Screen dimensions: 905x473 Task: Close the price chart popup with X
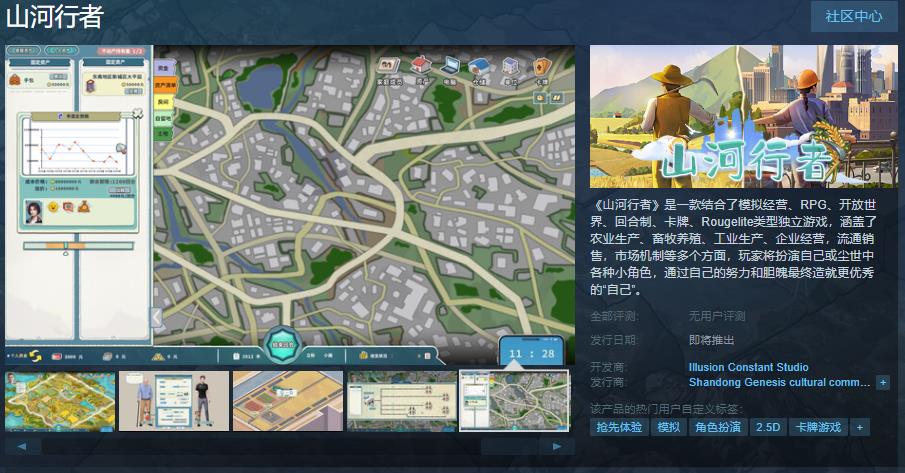pos(137,114)
